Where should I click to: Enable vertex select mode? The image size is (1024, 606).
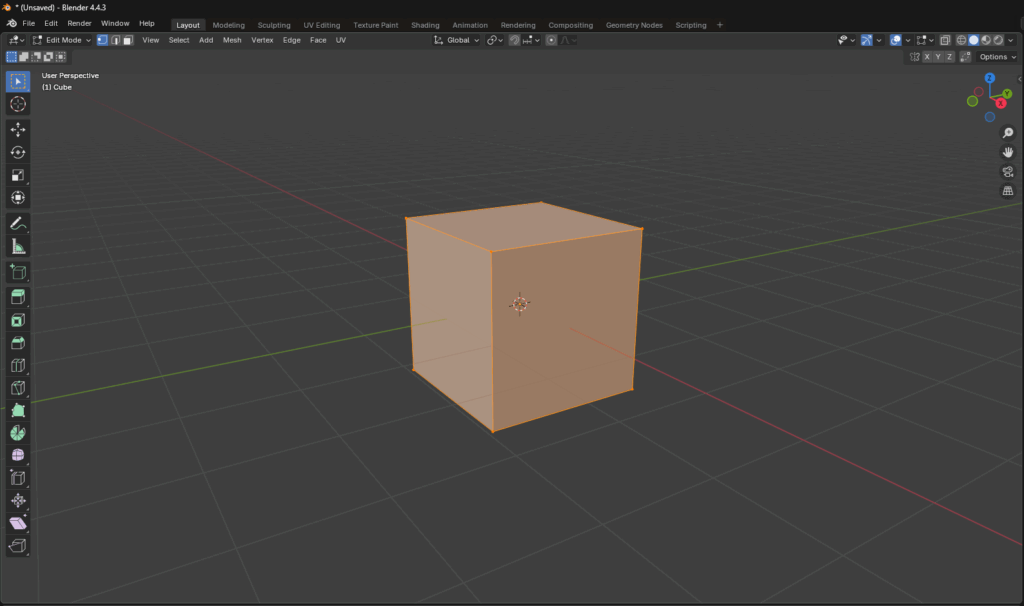pos(103,40)
